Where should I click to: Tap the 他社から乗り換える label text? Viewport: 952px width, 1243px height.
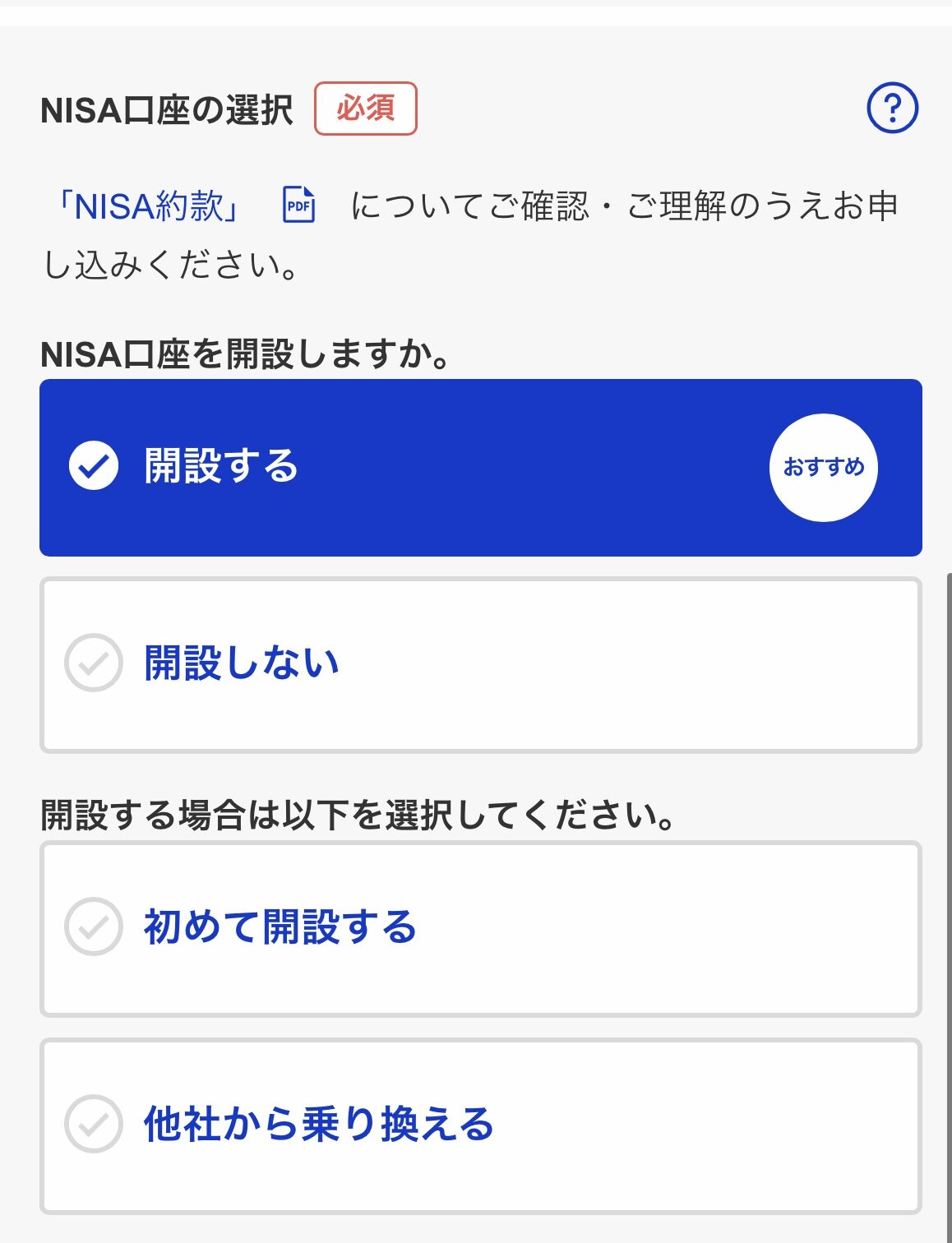(x=319, y=1125)
